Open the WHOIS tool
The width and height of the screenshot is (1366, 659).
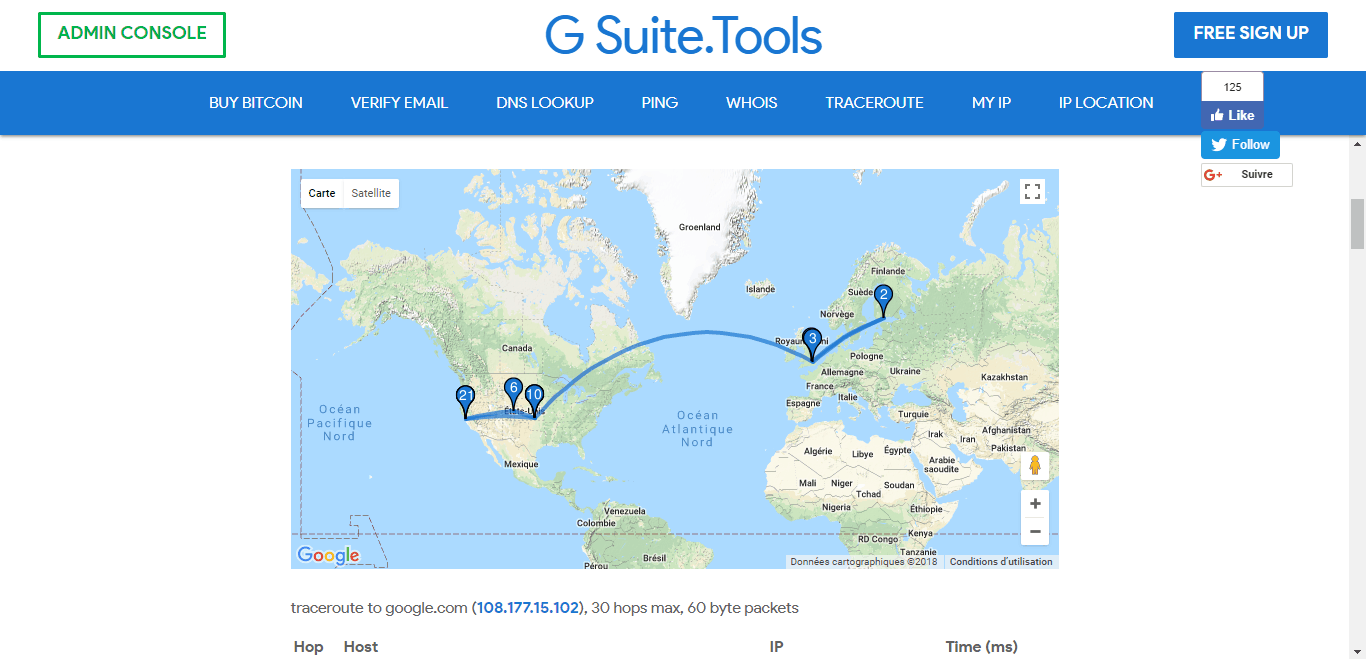pyautogui.click(x=752, y=102)
